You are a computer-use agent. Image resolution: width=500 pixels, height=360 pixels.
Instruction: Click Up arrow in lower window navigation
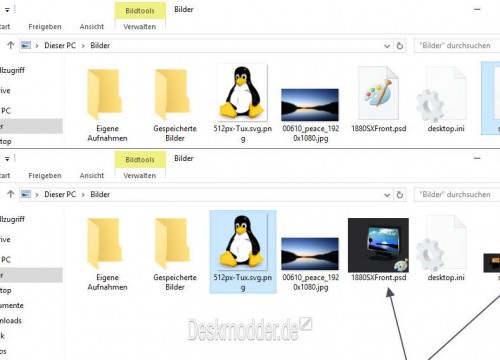point(11,194)
